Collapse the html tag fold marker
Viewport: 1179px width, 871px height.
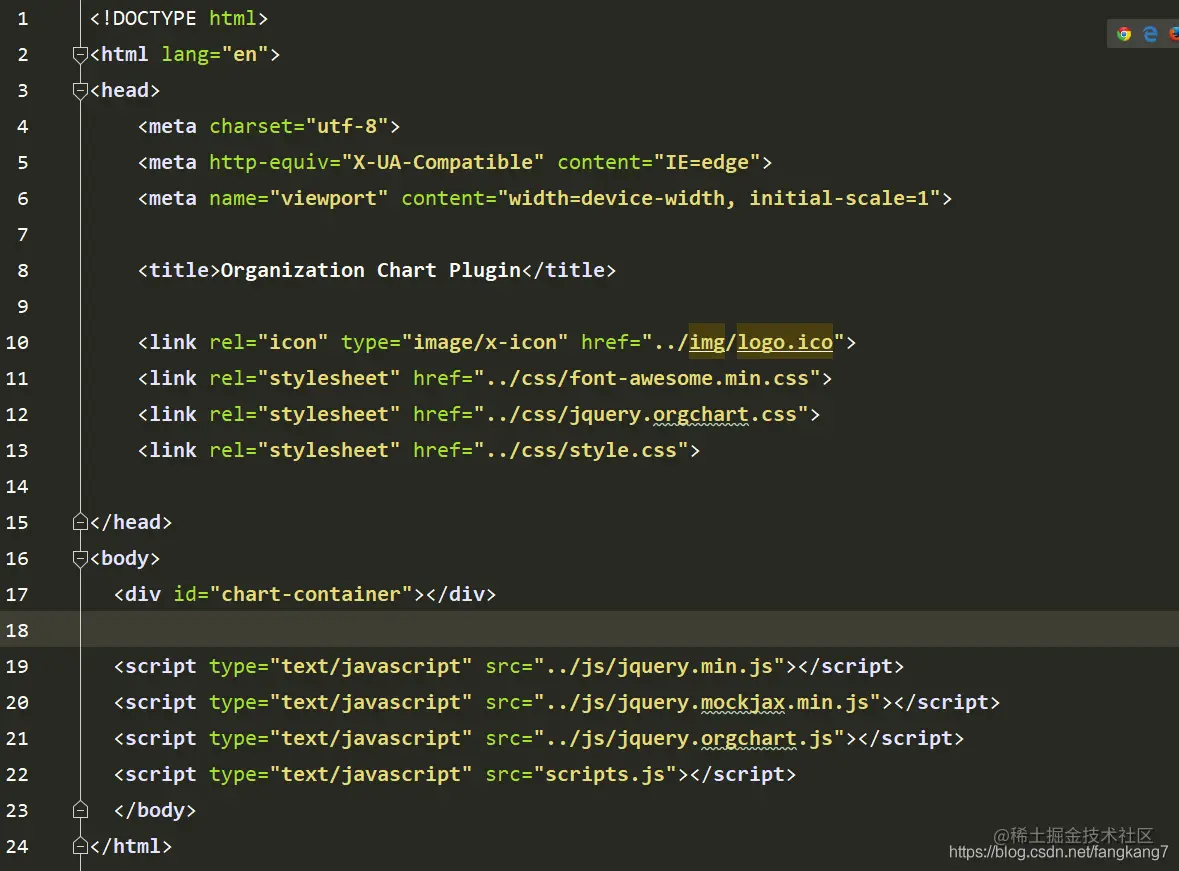[80, 54]
